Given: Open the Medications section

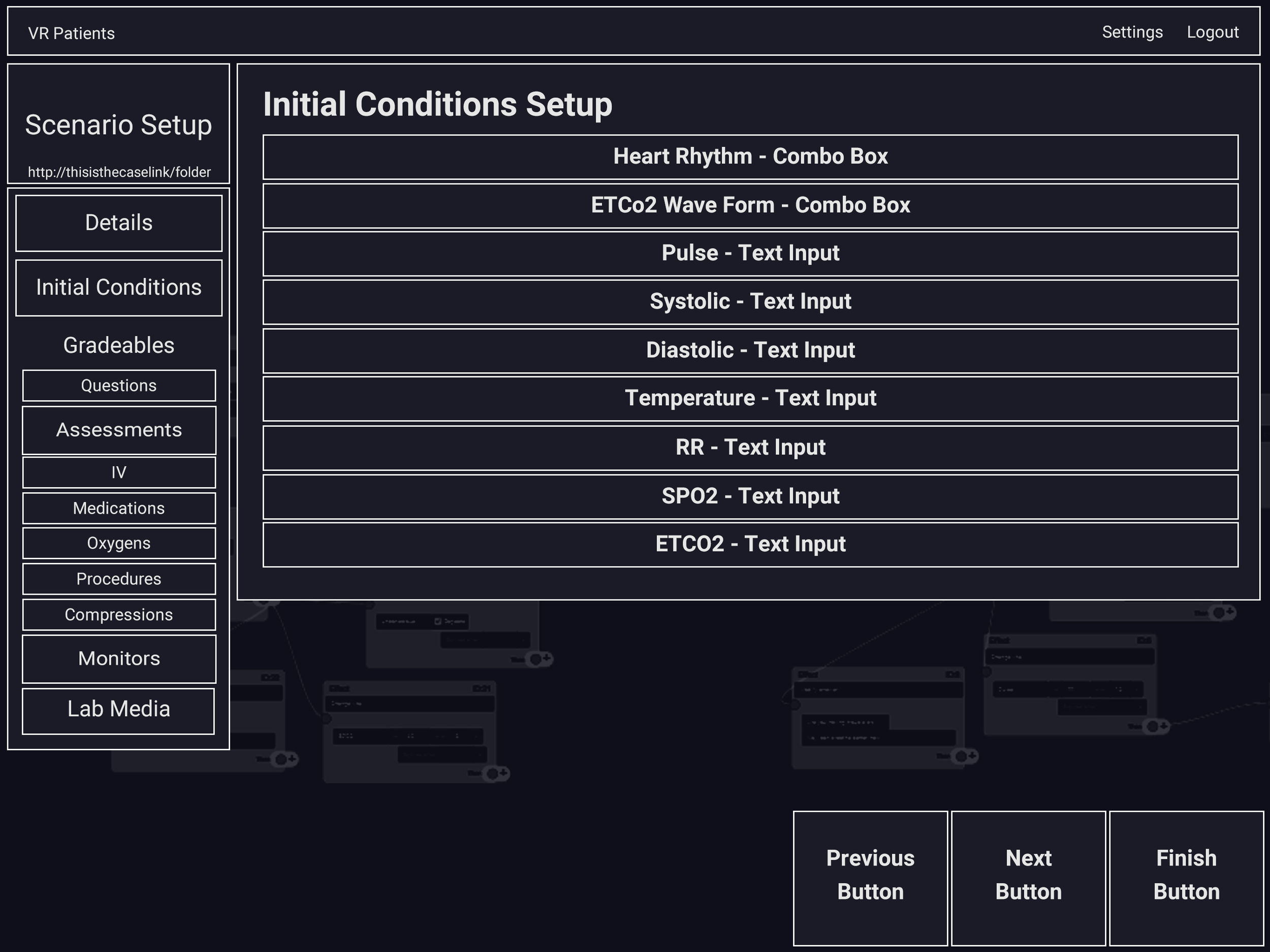Looking at the screenshot, I should pyautogui.click(x=118, y=508).
